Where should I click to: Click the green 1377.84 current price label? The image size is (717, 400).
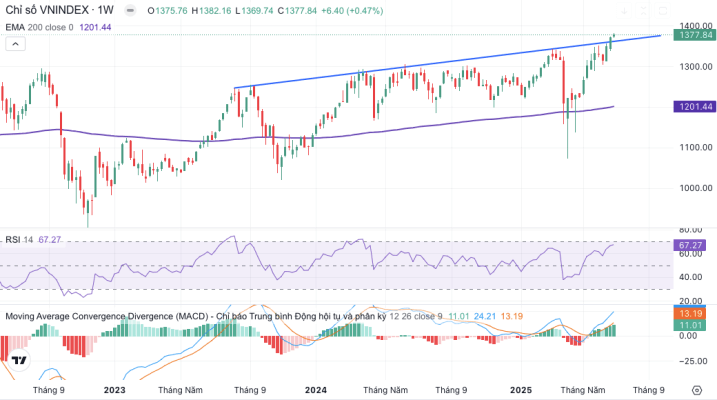pyautogui.click(x=695, y=35)
